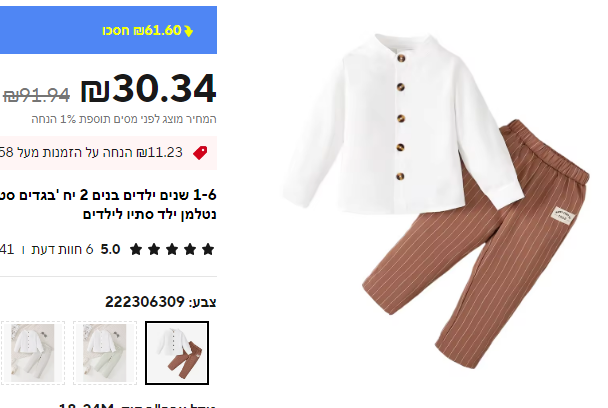Click the 5.0 rating score
Viewport: 608px width, 408px height.
click(111, 249)
